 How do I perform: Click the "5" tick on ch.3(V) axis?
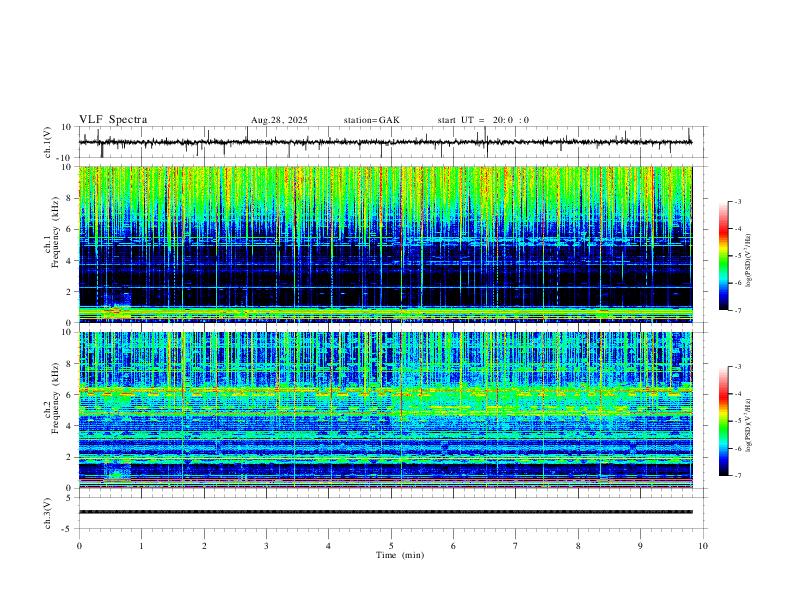click(70, 497)
